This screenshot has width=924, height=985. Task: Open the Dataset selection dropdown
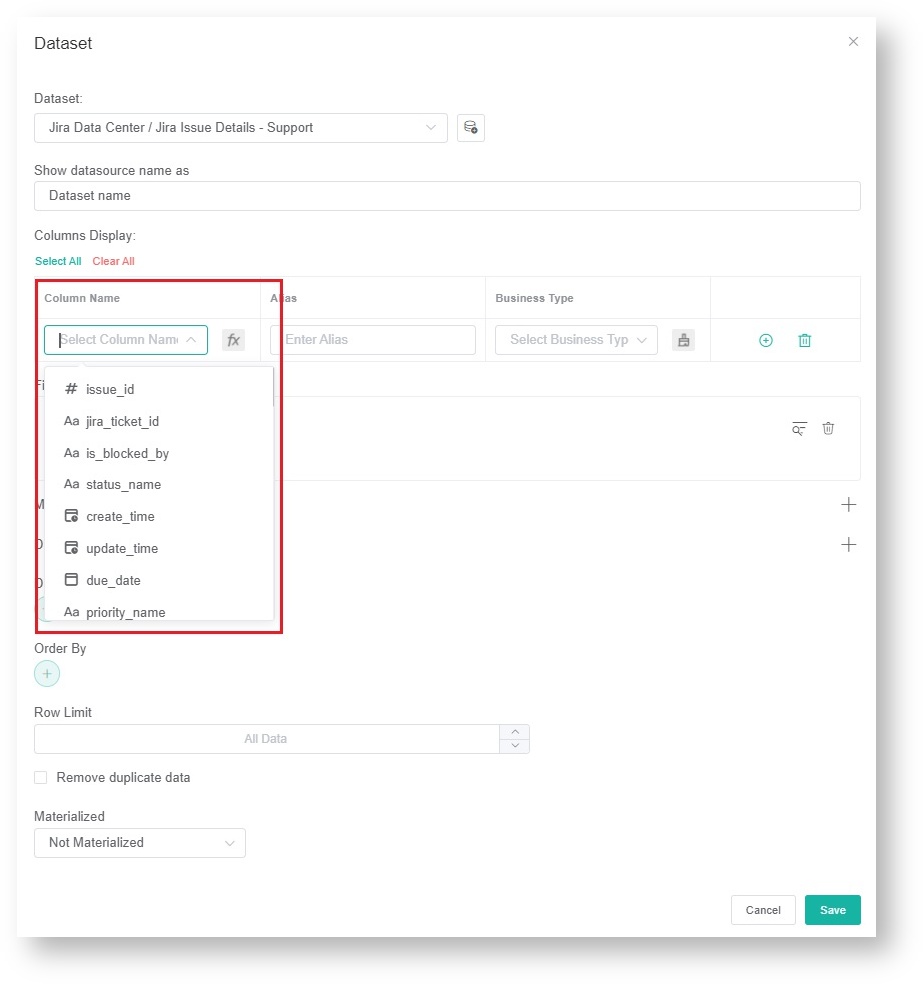point(240,128)
